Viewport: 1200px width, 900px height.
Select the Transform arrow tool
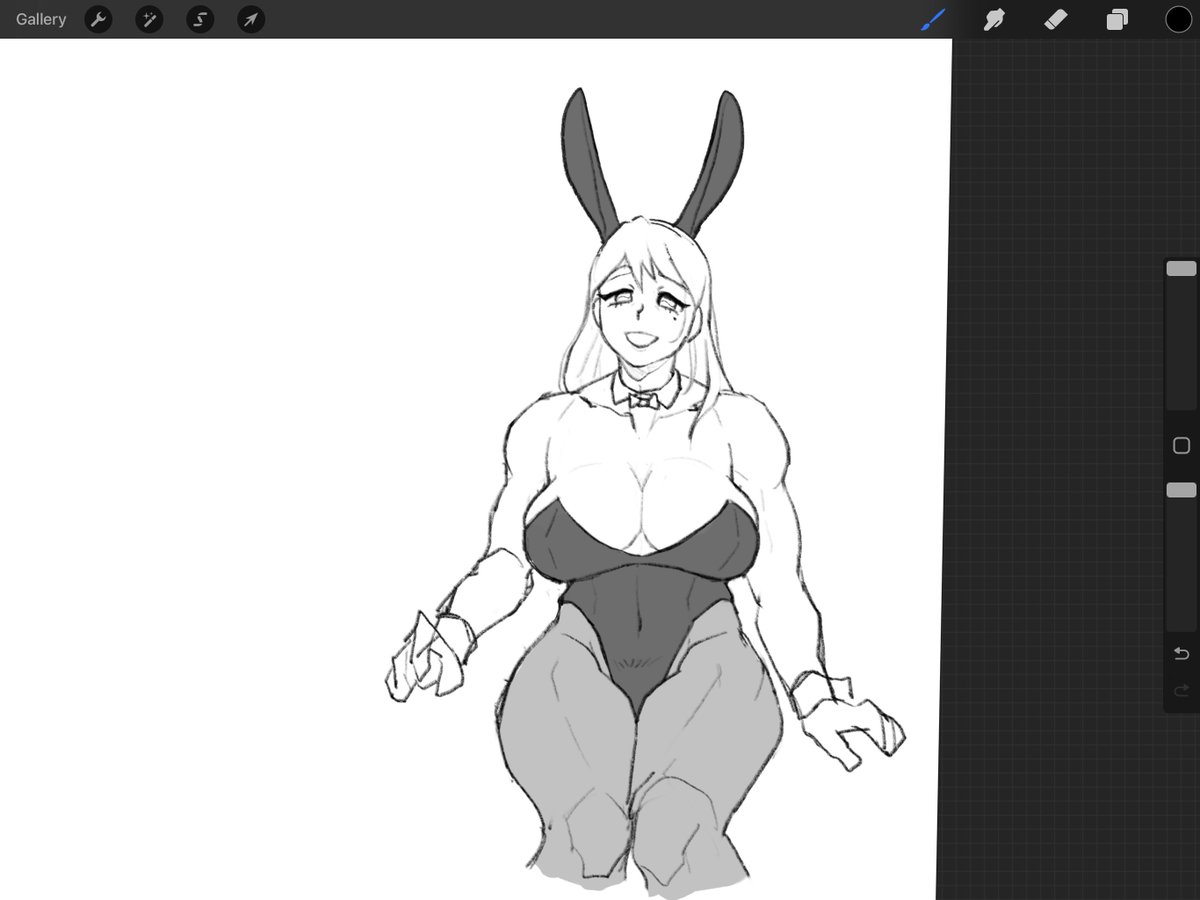(250, 19)
